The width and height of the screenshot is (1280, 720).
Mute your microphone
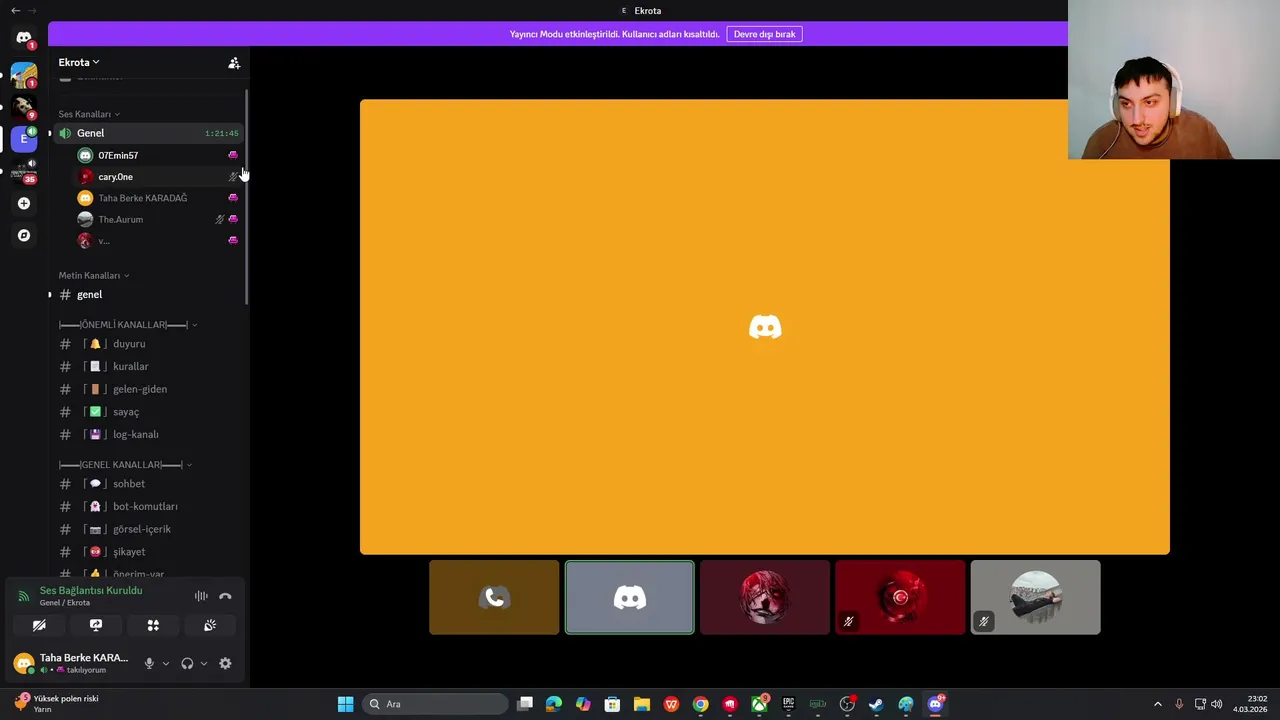pyautogui.click(x=149, y=663)
